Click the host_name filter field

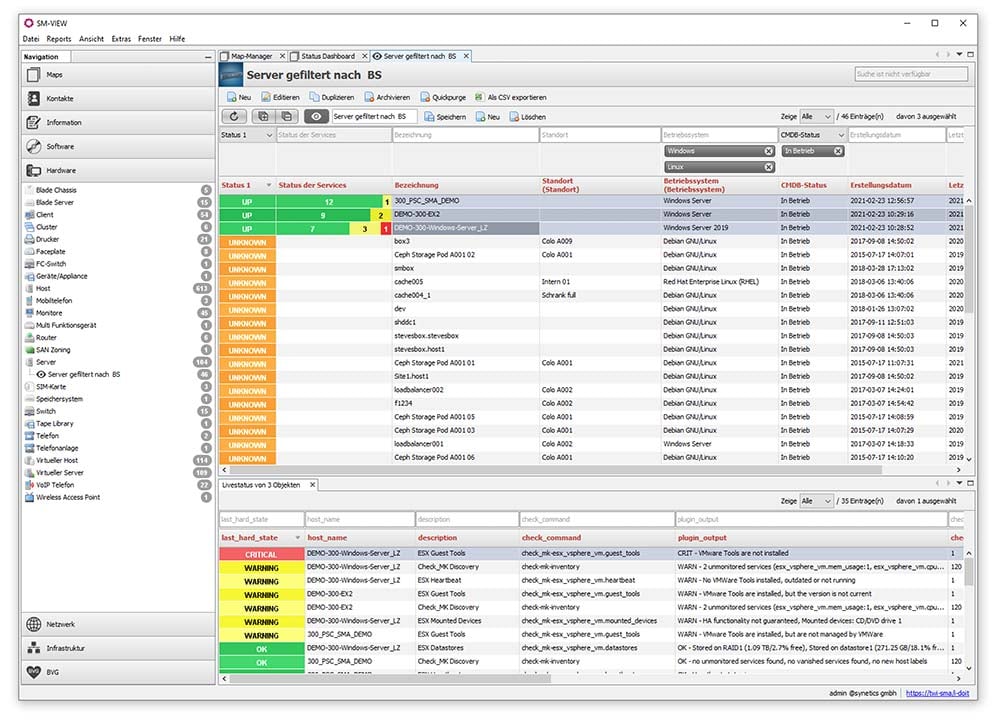click(360, 520)
